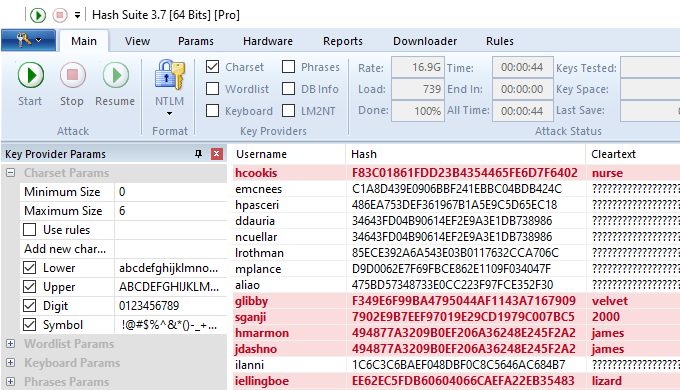This screenshot has width=680, height=390.
Task: Close the Key Provider Params panel
Action: (217, 154)
